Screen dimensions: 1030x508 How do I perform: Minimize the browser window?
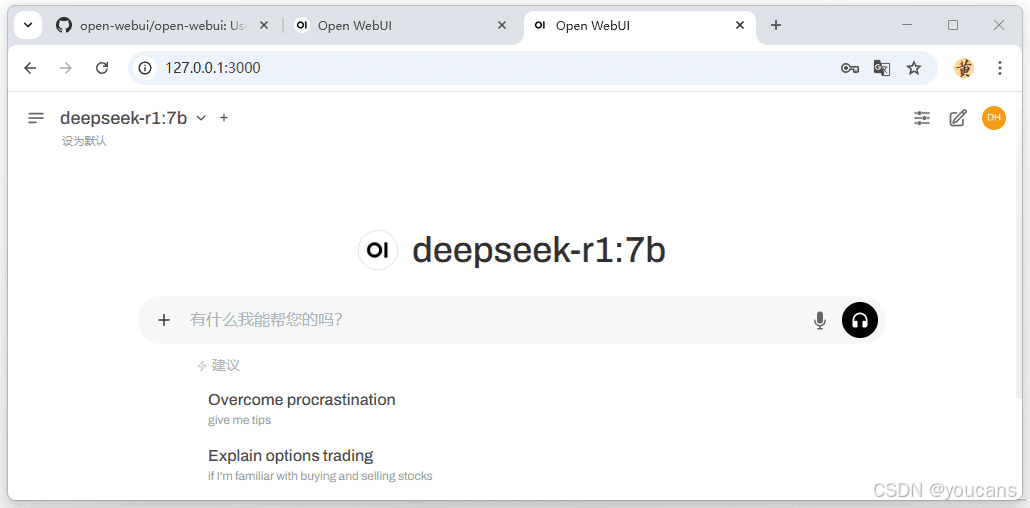point(908,25)
